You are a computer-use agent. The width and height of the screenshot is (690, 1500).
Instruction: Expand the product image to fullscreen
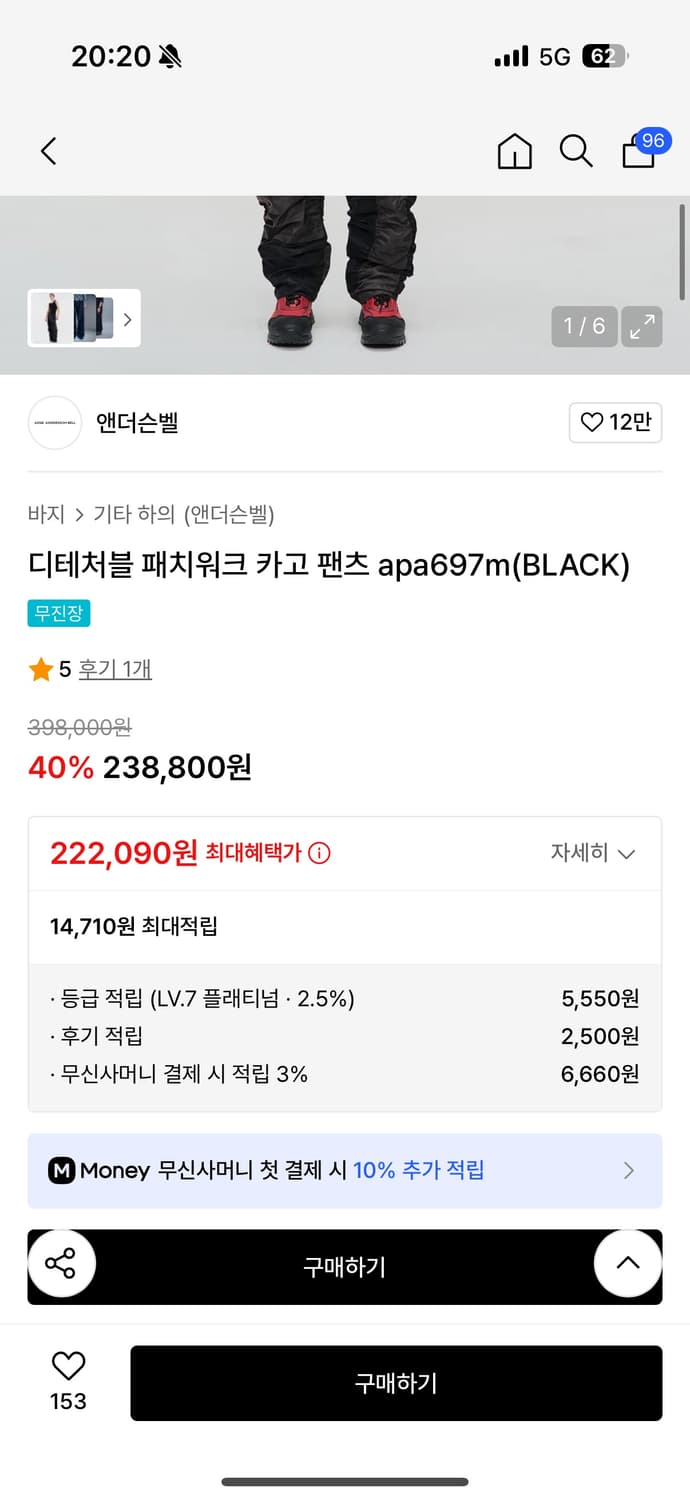[x=642, y=327]
